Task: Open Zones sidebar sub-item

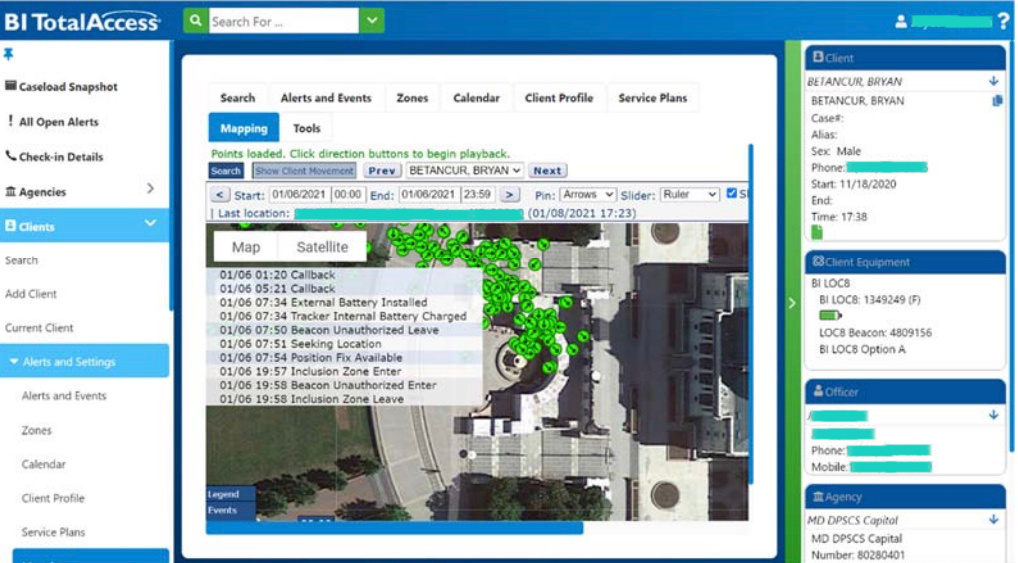Action: (x=36, y=431)
